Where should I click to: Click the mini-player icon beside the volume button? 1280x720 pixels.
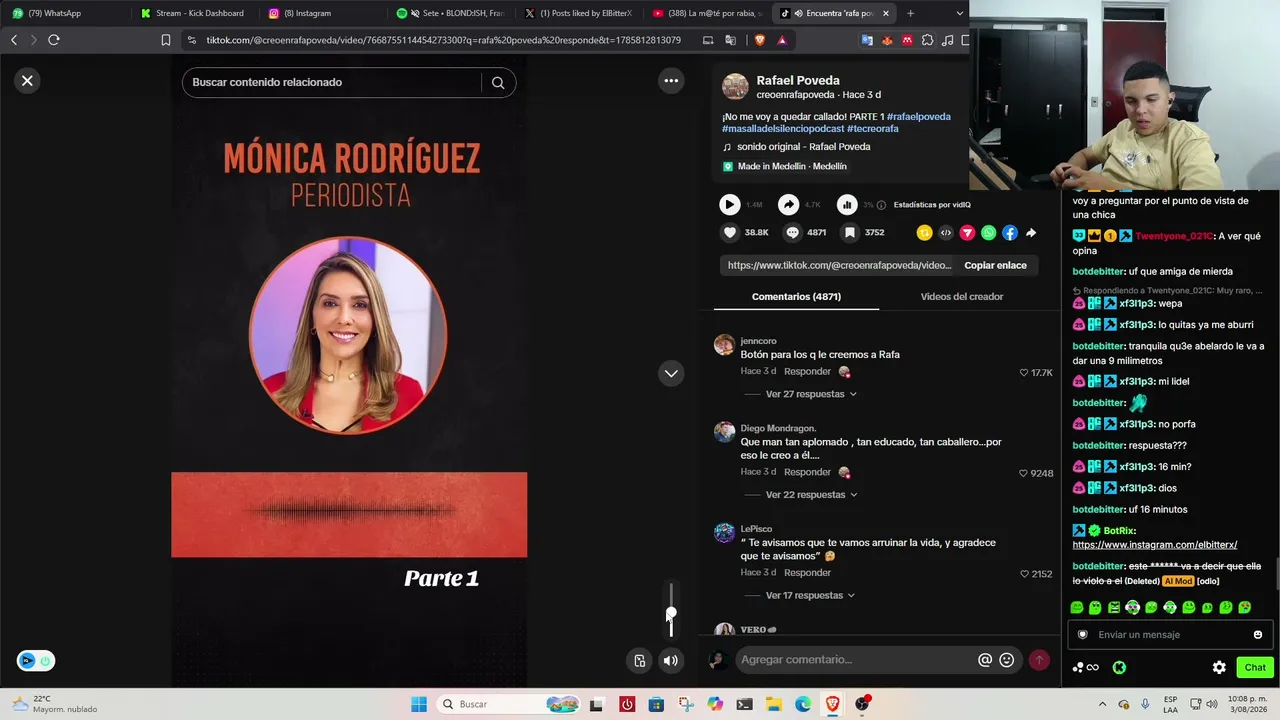[x=640, y=660]
